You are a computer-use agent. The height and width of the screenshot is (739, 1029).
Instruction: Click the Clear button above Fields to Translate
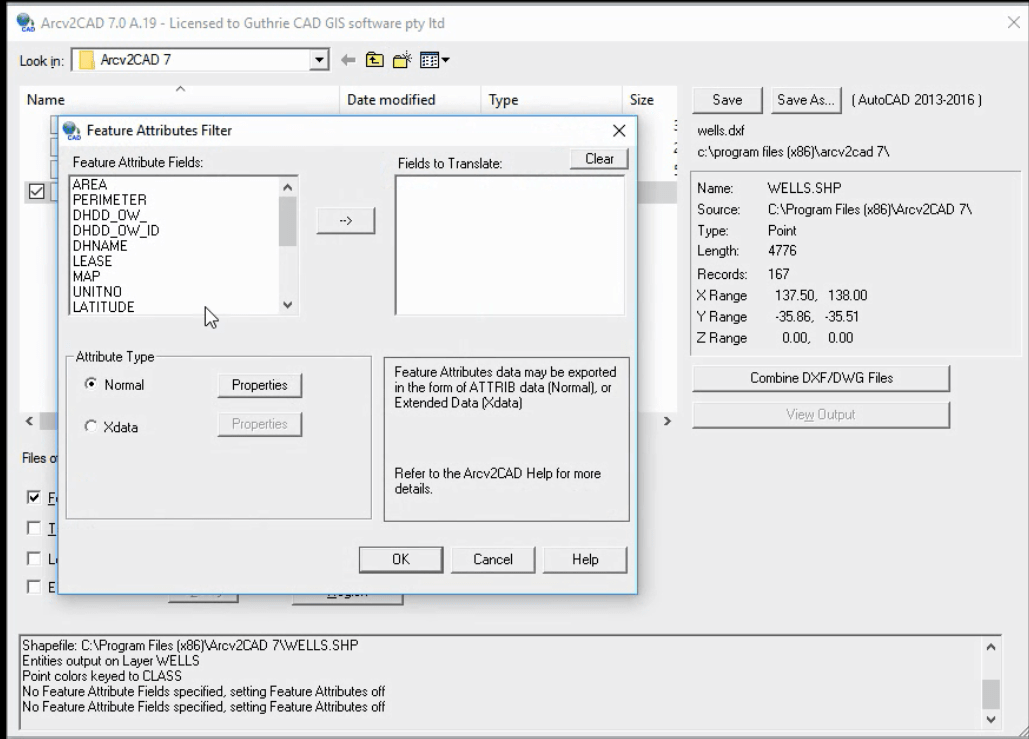point(597,158)
